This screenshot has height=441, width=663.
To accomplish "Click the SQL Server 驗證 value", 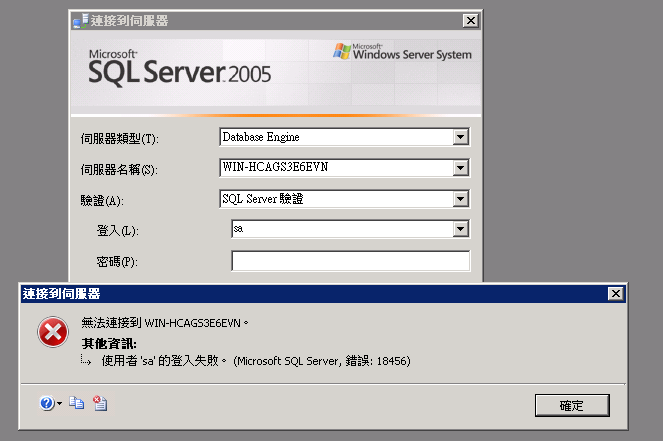I will pyautogui.click(x=263, y=199).
